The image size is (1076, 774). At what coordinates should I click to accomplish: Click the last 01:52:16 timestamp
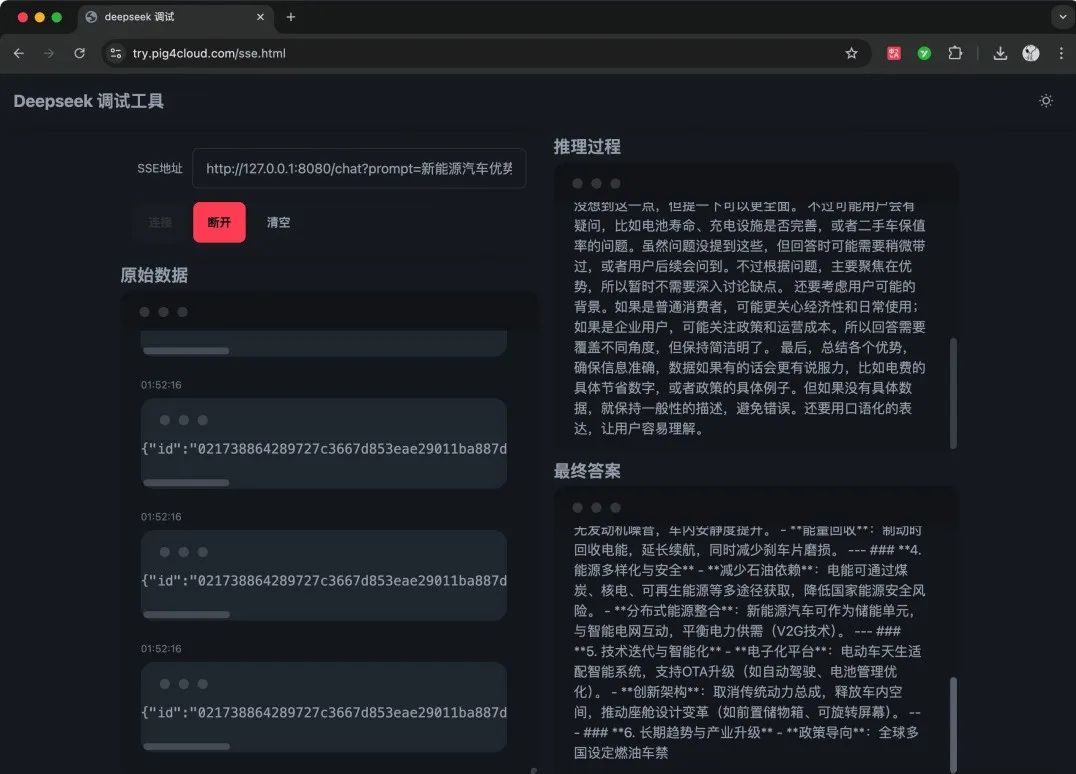161,648
